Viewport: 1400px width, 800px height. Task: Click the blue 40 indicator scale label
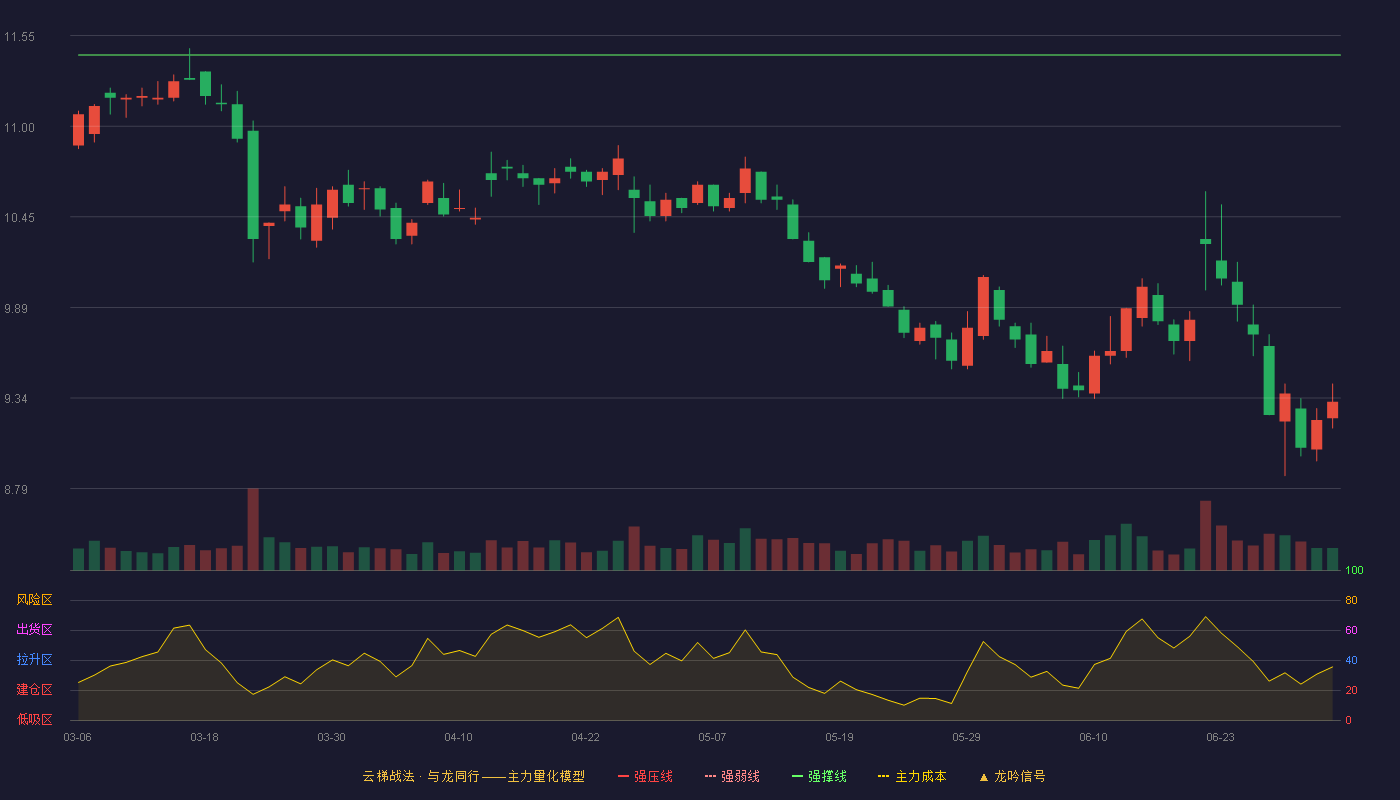pos(1351,660)
